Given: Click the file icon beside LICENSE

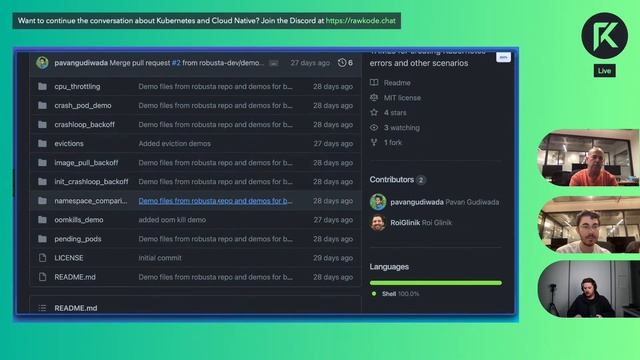Looking at the screenshot, I should click(x=42, y=258).
